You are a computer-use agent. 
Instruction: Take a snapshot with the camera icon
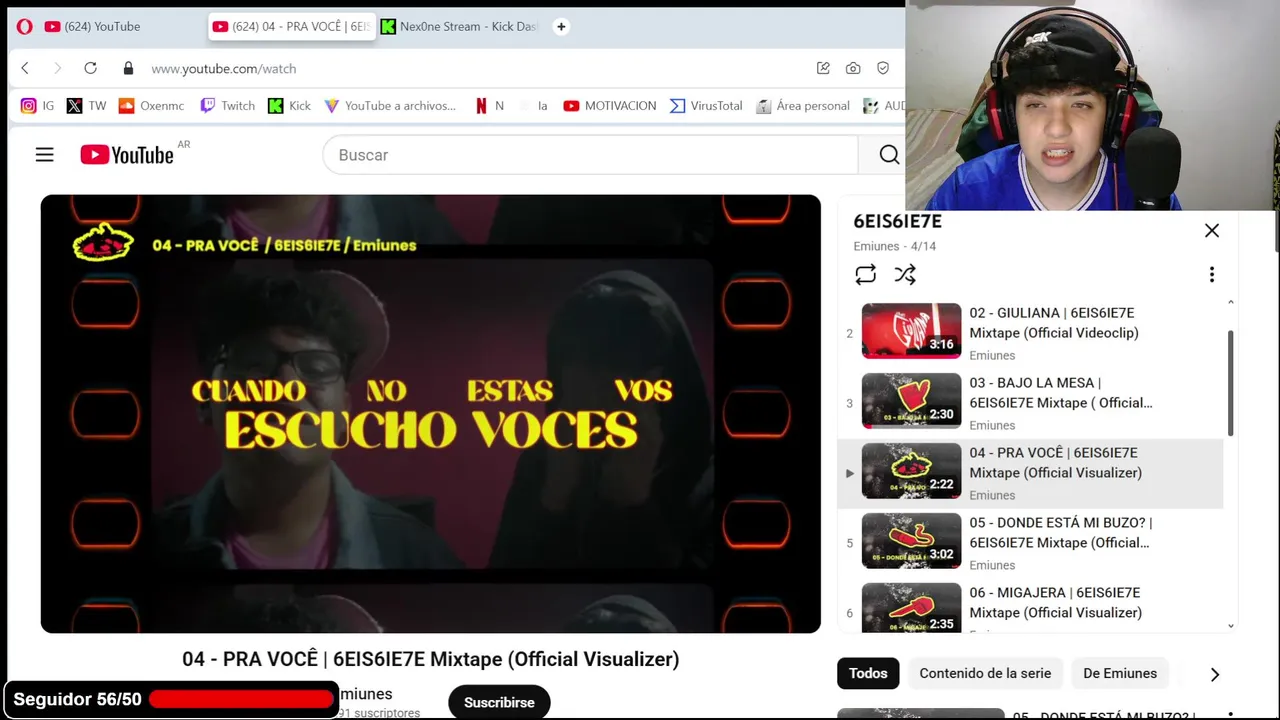[853, 68]
